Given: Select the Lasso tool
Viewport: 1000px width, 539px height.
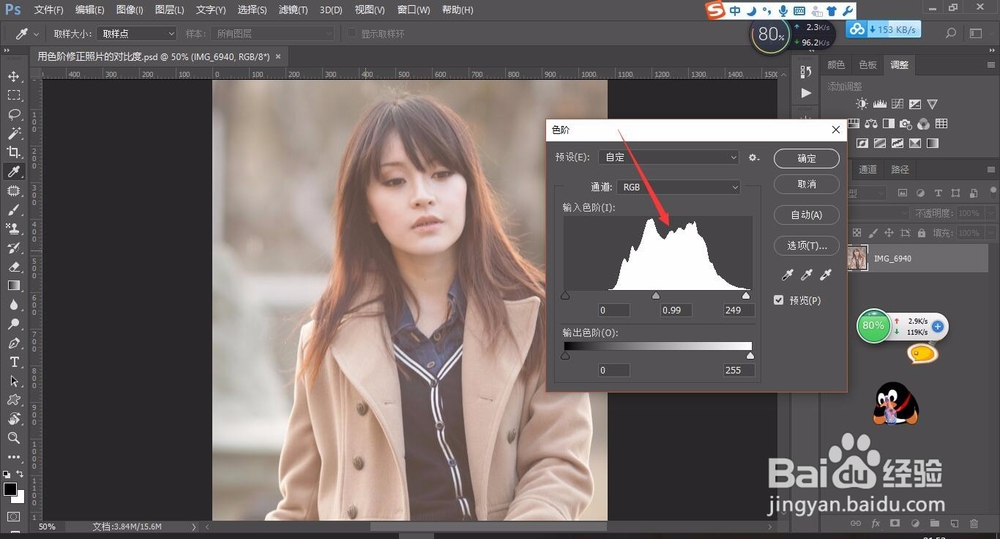Looking at the screenshot, I should click(13, 115).
